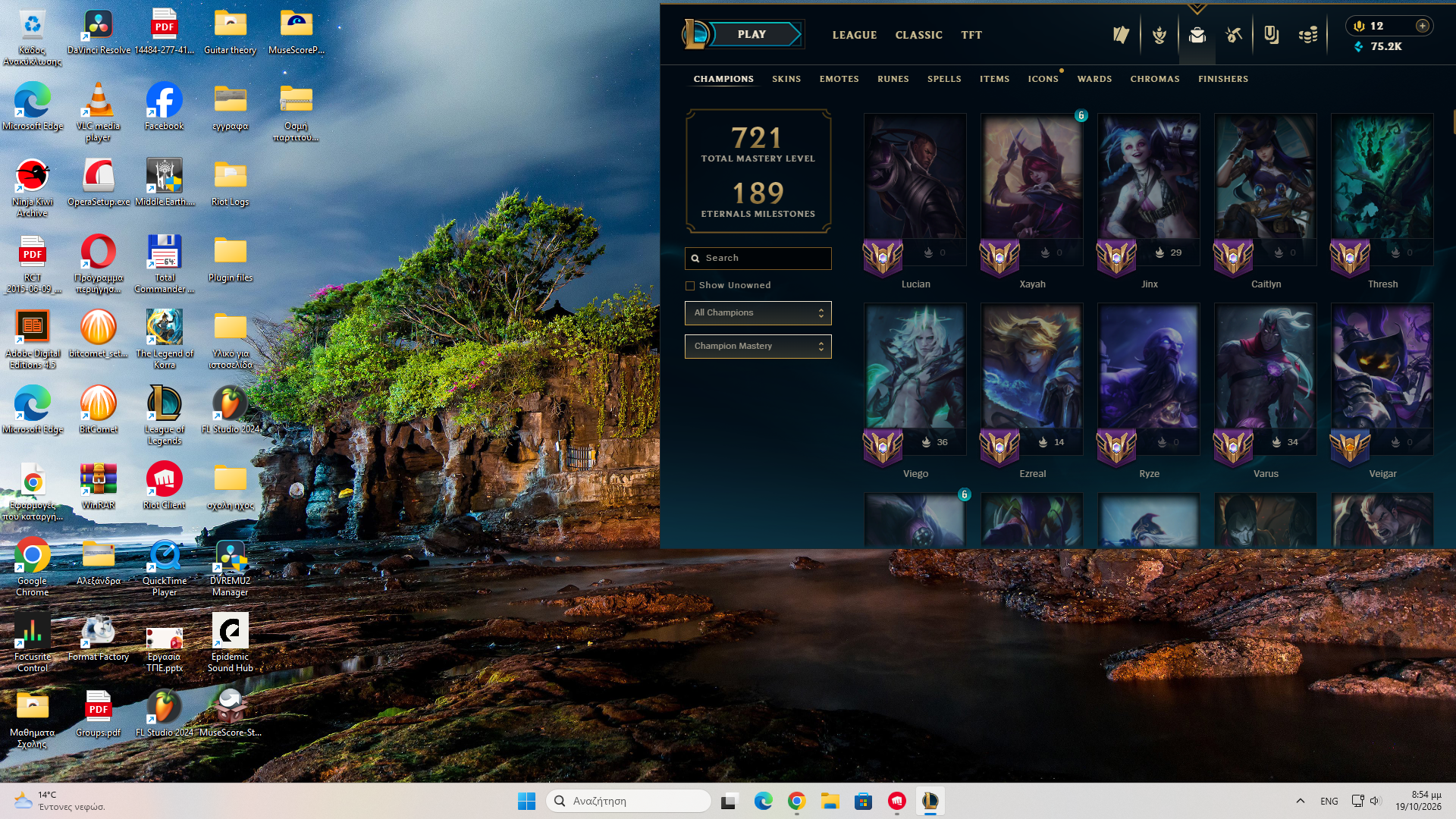Open Format Factory desktop icon
The width and height of the screenshot is (1456, 819).
pyautogui.click(x=99, y=638)
